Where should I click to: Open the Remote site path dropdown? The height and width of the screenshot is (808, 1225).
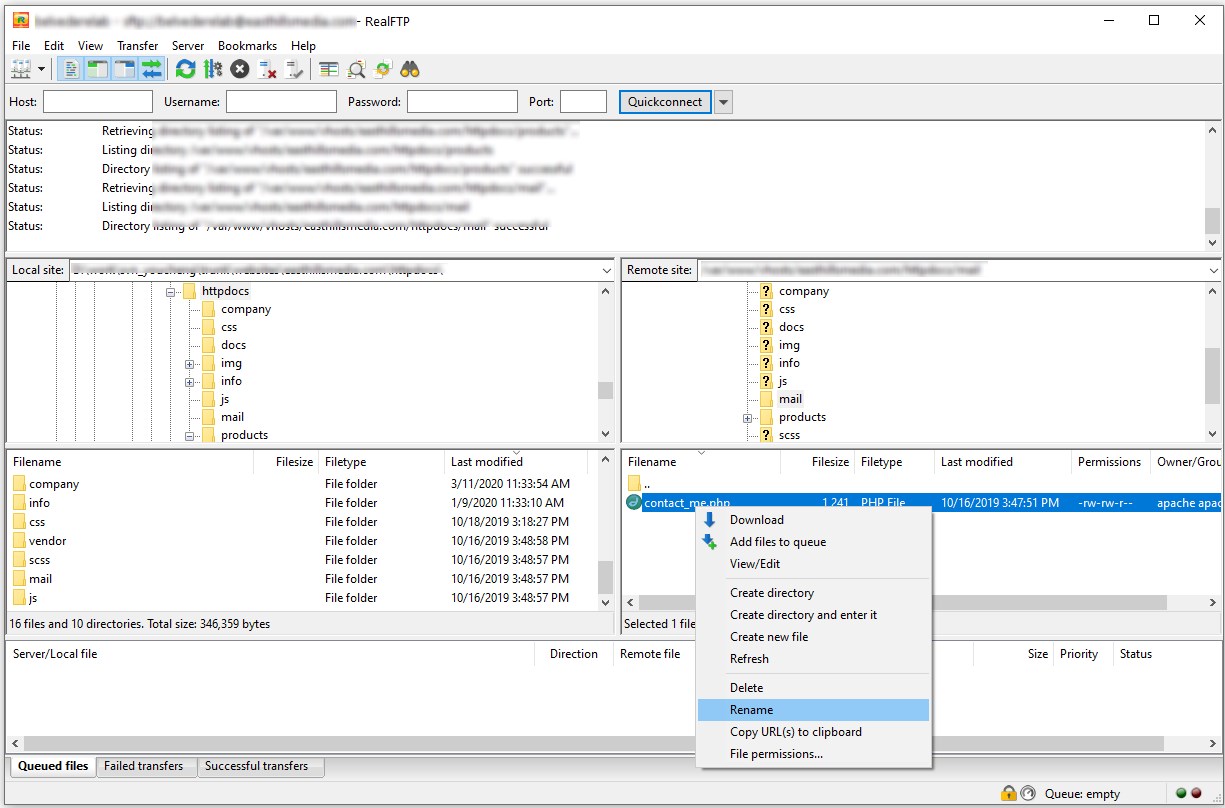click(x=1213, y=270)
